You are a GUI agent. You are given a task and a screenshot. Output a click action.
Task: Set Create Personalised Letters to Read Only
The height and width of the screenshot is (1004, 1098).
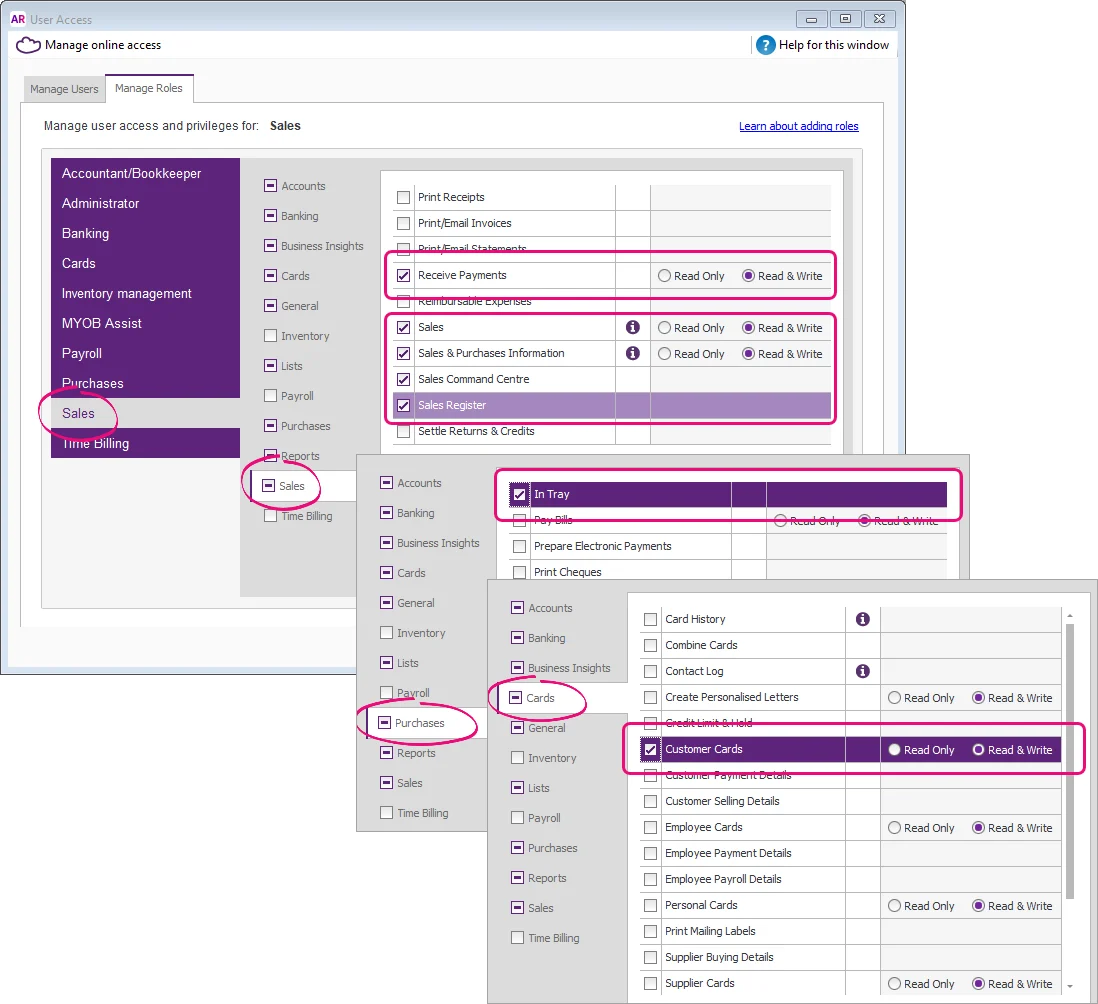(x=894, y=697)
